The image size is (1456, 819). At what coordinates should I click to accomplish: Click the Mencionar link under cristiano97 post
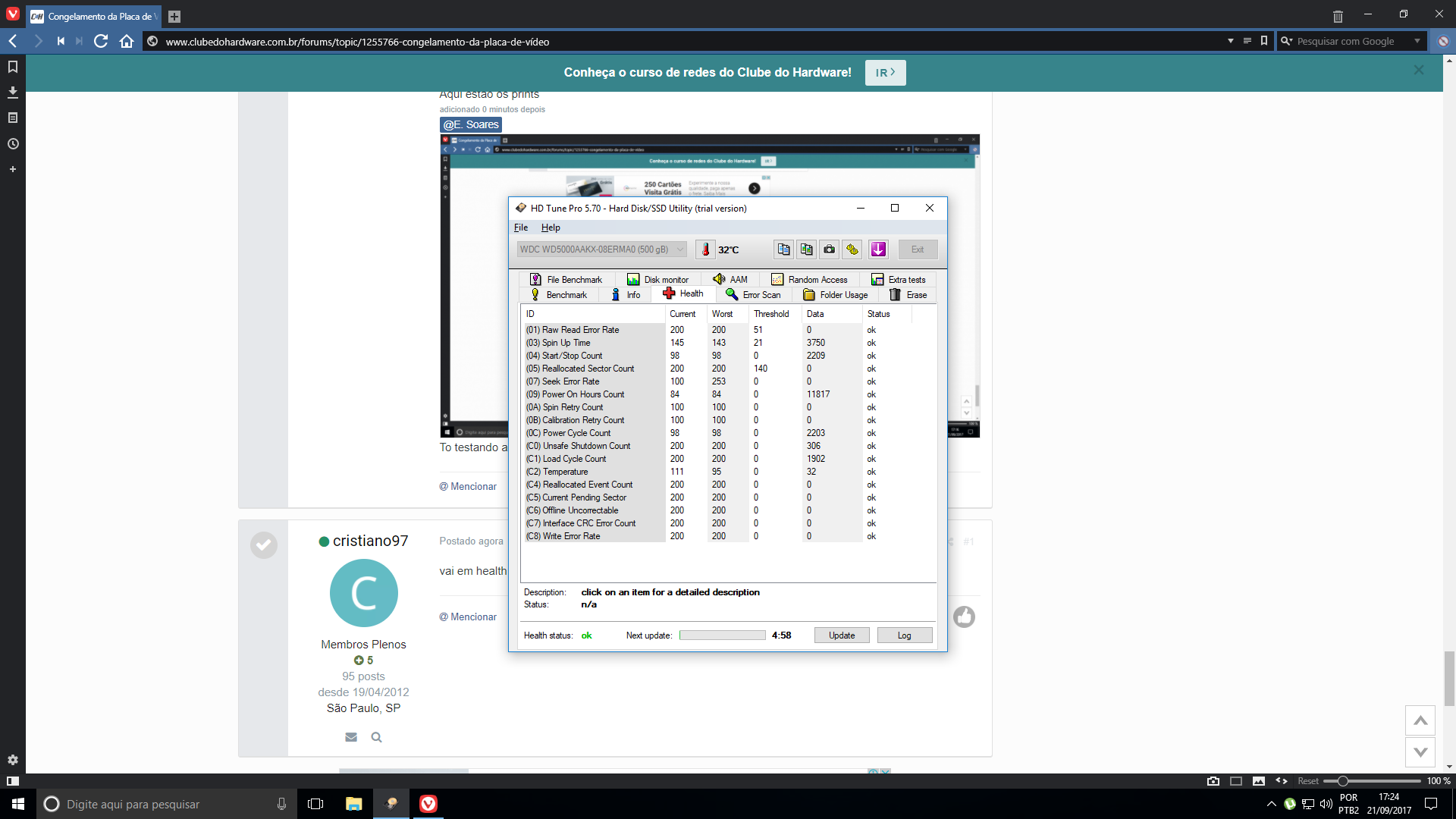468,617
